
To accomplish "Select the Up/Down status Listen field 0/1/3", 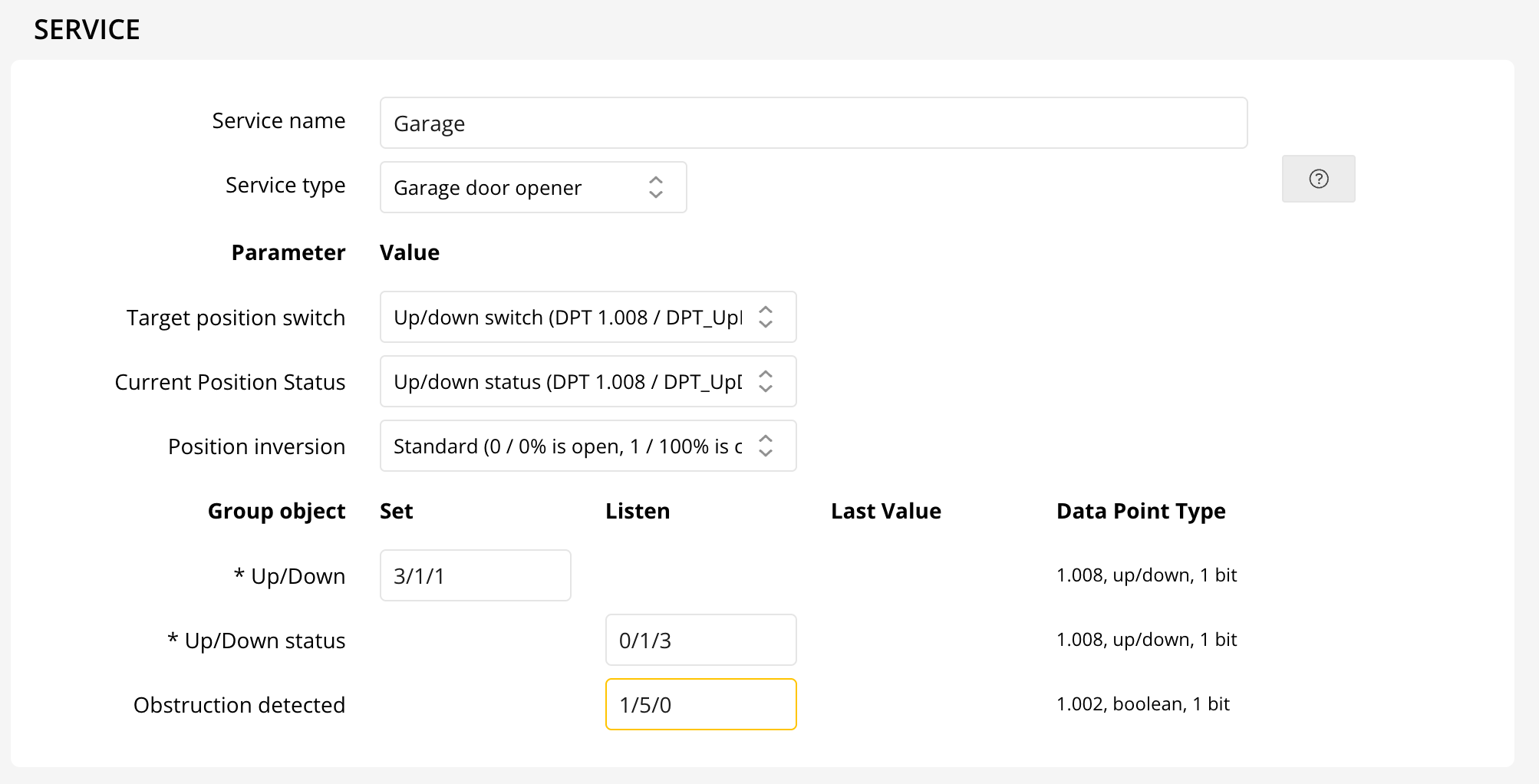I will coord(700,639).
